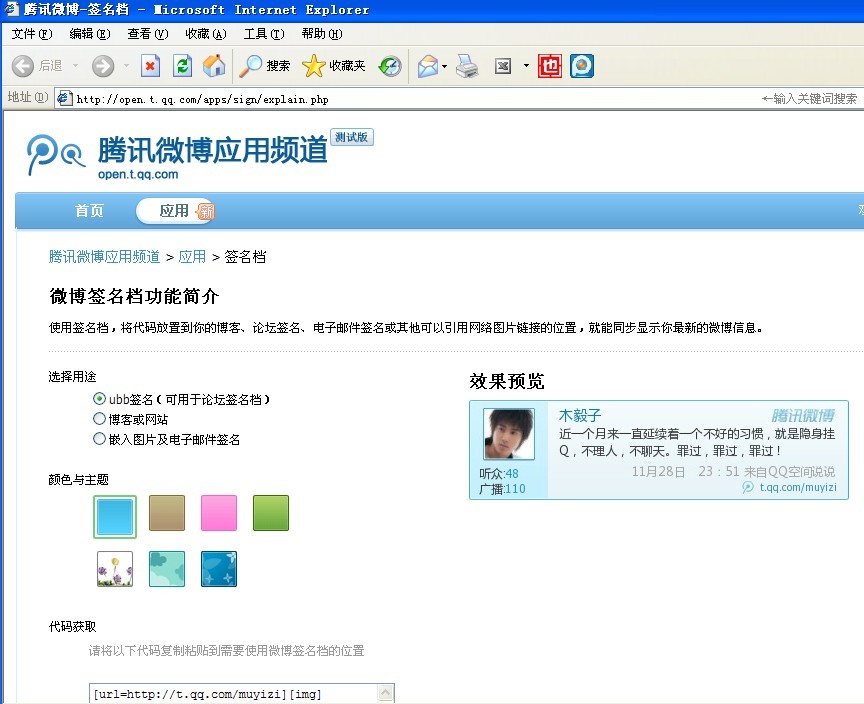864x704 pixels.
Task: Click the 测试版 badge
Action: click(352, 137)
